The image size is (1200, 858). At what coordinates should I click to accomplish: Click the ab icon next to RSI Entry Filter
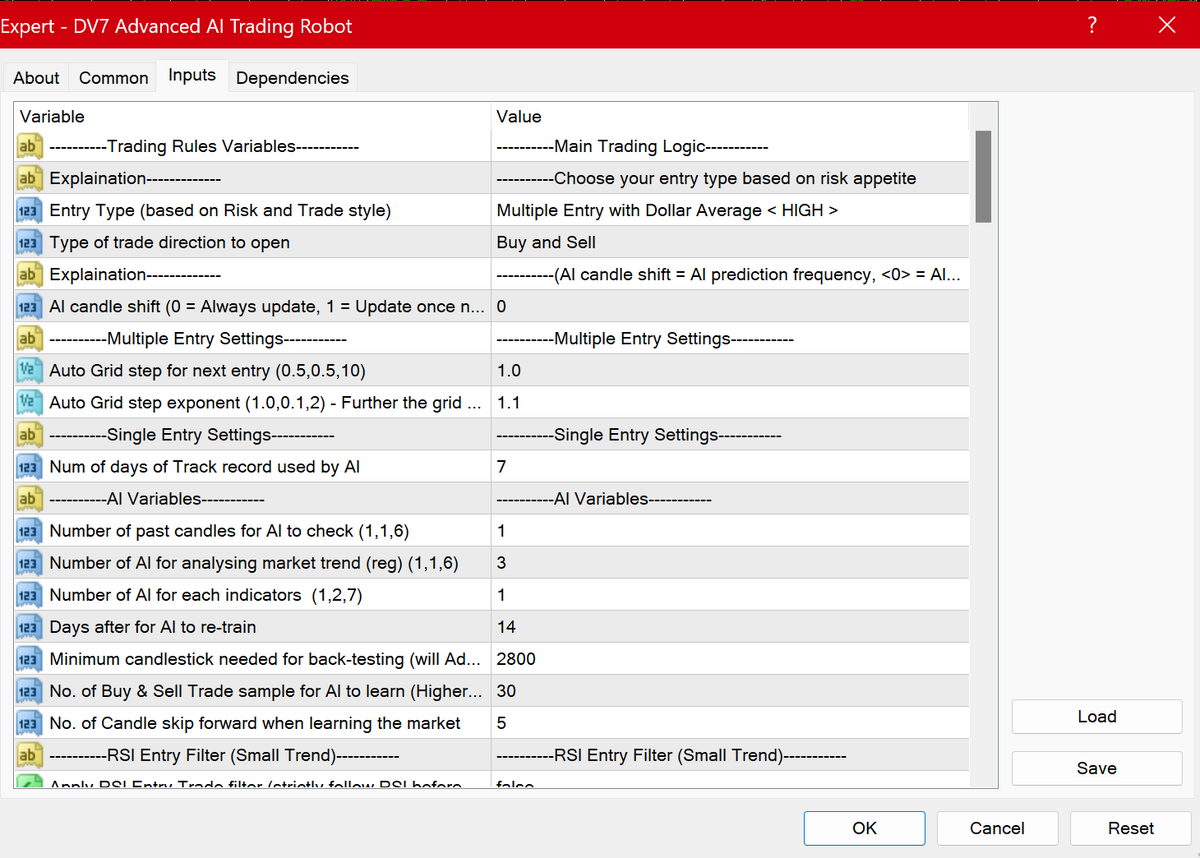(28, 755)
